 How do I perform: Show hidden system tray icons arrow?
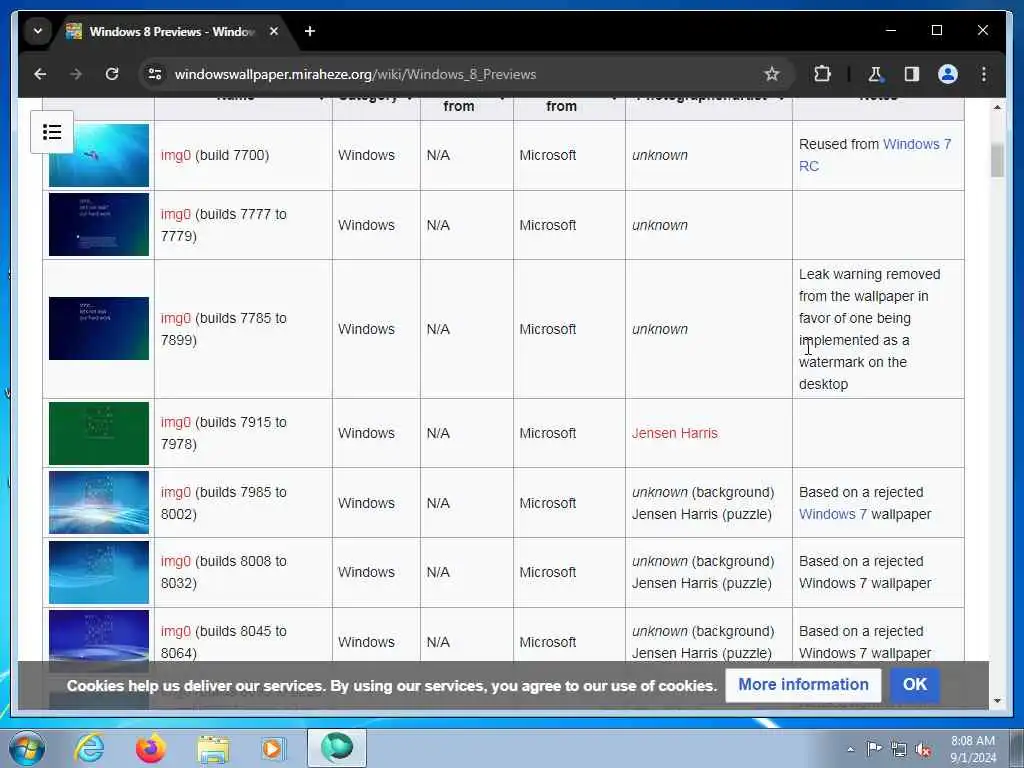click(850, 749)
